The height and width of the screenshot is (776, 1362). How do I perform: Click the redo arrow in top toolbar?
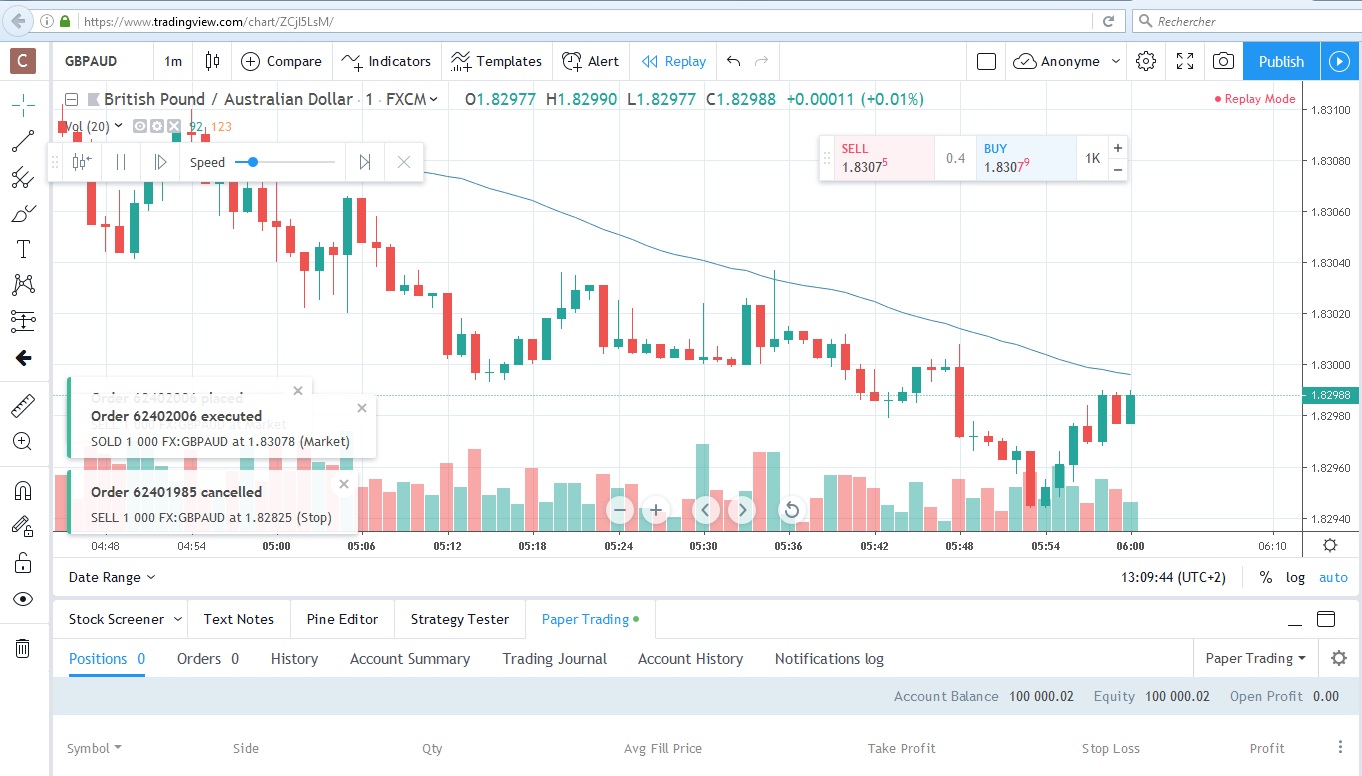[762, 61]
